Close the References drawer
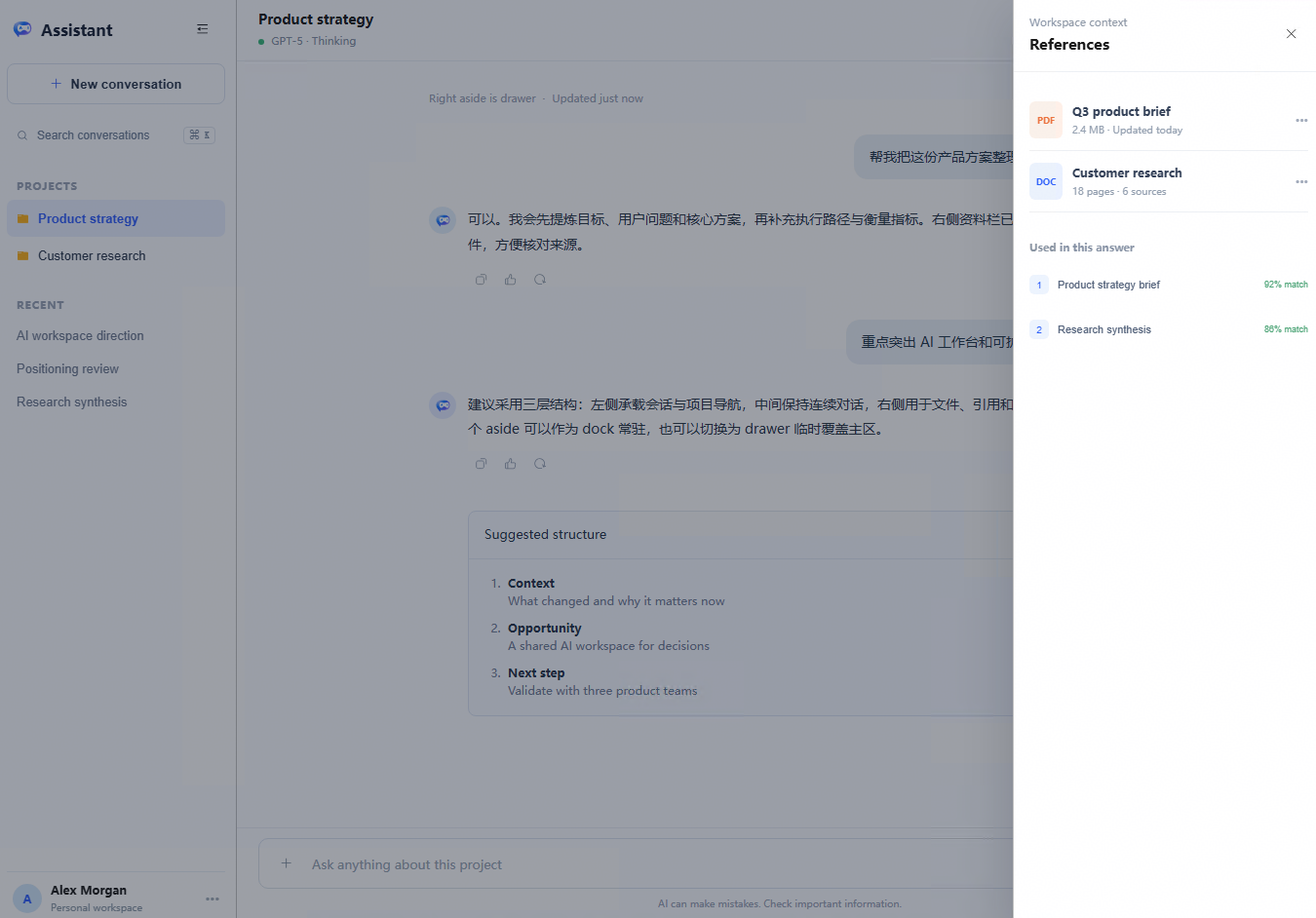Screen dimensions: 1316x918 [1291, 34]
